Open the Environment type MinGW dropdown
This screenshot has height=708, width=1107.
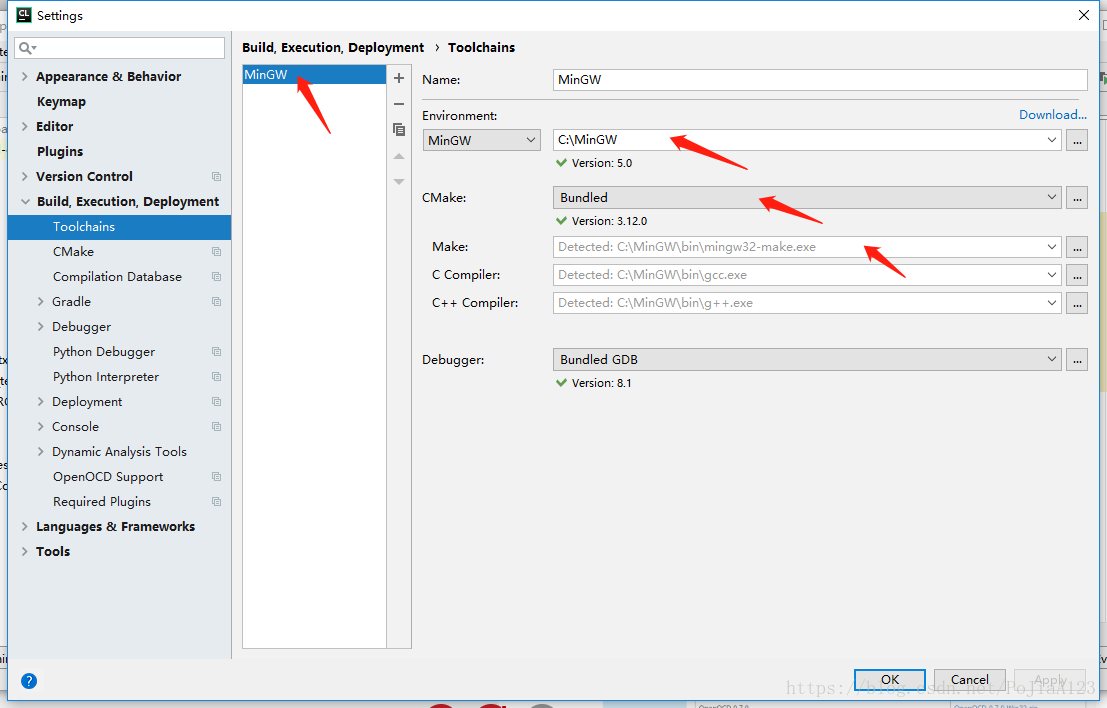481,140
